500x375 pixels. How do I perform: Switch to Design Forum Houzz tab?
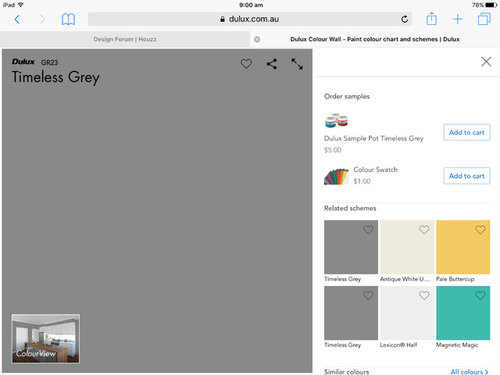pos(125,39)
